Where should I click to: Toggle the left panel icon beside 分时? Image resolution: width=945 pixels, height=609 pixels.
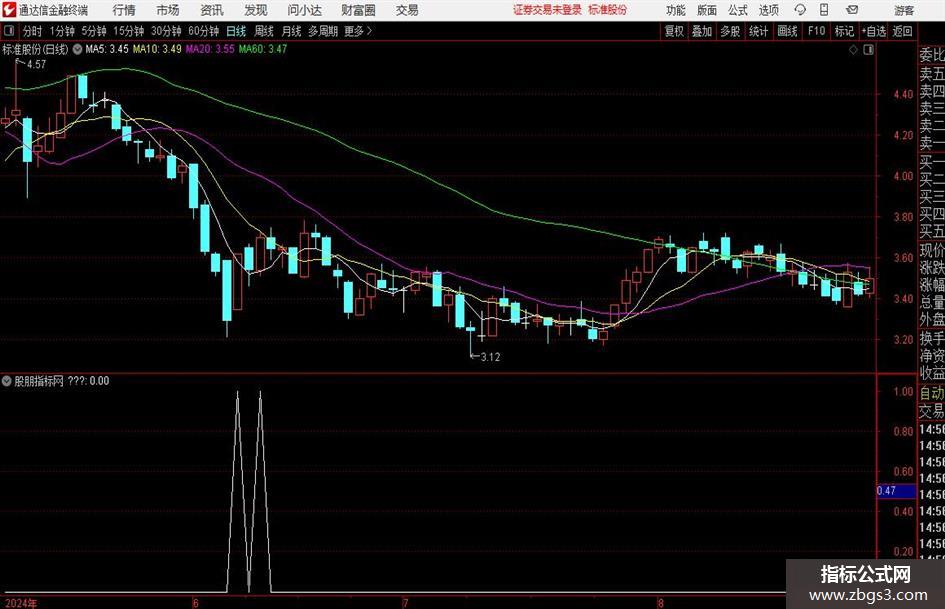(8, 31)
